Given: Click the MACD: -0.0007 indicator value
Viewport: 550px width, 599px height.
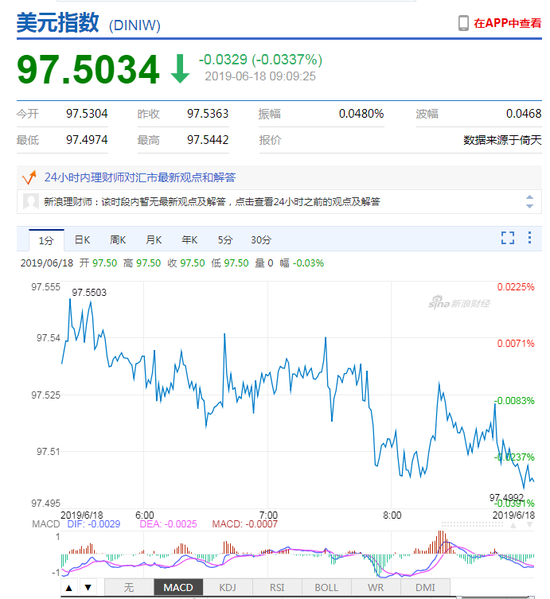Looking at the screenshot, I should click(x=245, y=524).
